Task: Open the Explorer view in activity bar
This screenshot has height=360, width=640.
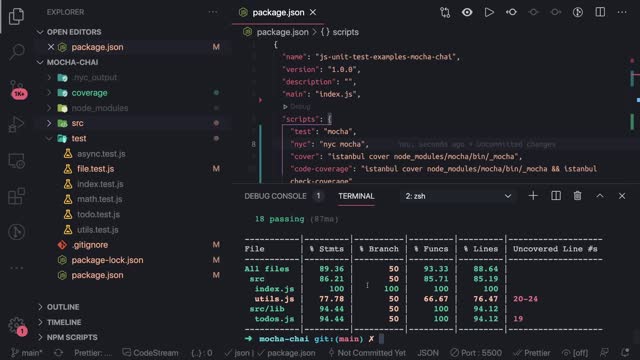Action: coord(16,16)
